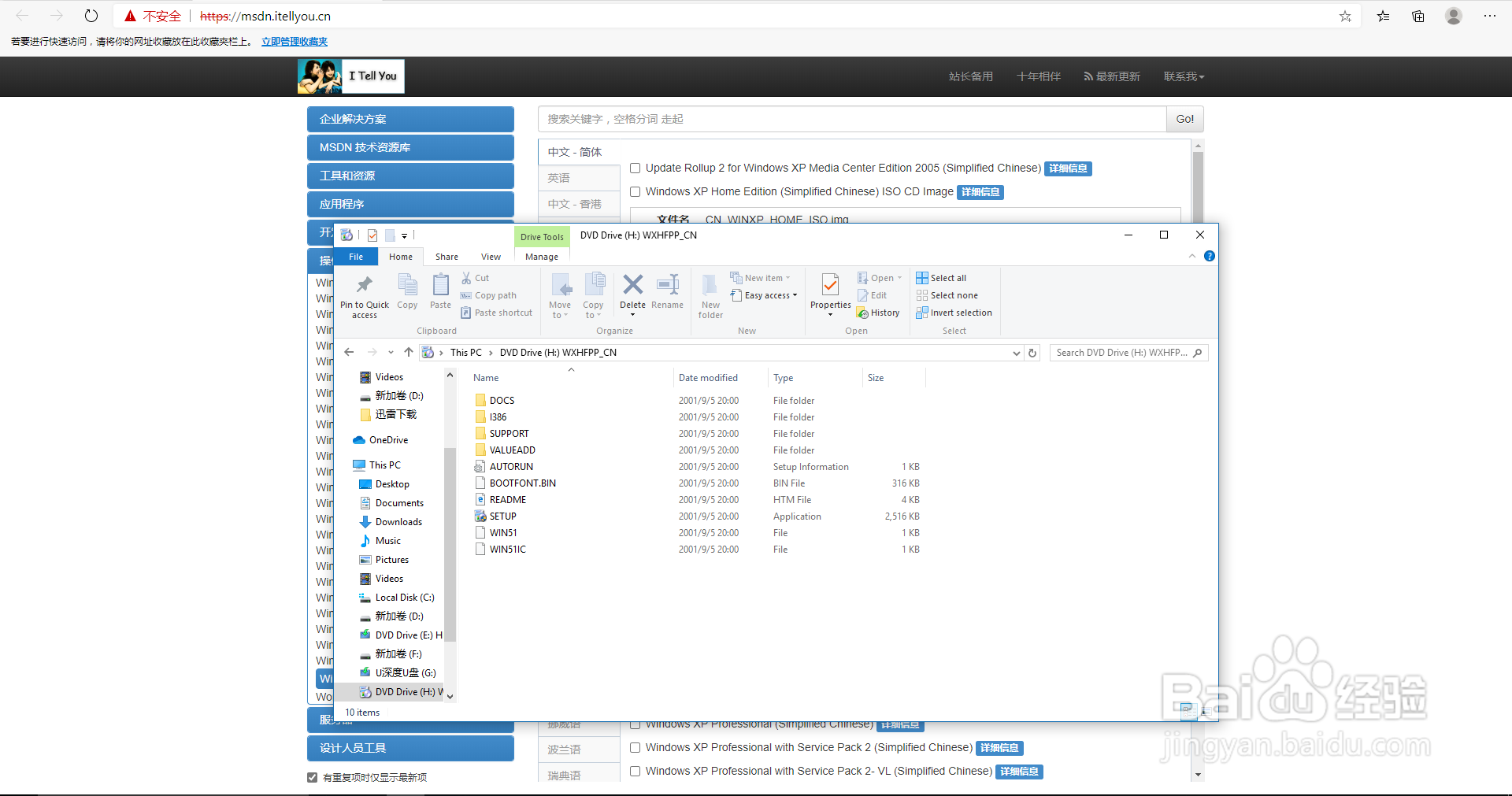Check Update Rollup 2 for Windows XP checkbox

pos(635,168)
